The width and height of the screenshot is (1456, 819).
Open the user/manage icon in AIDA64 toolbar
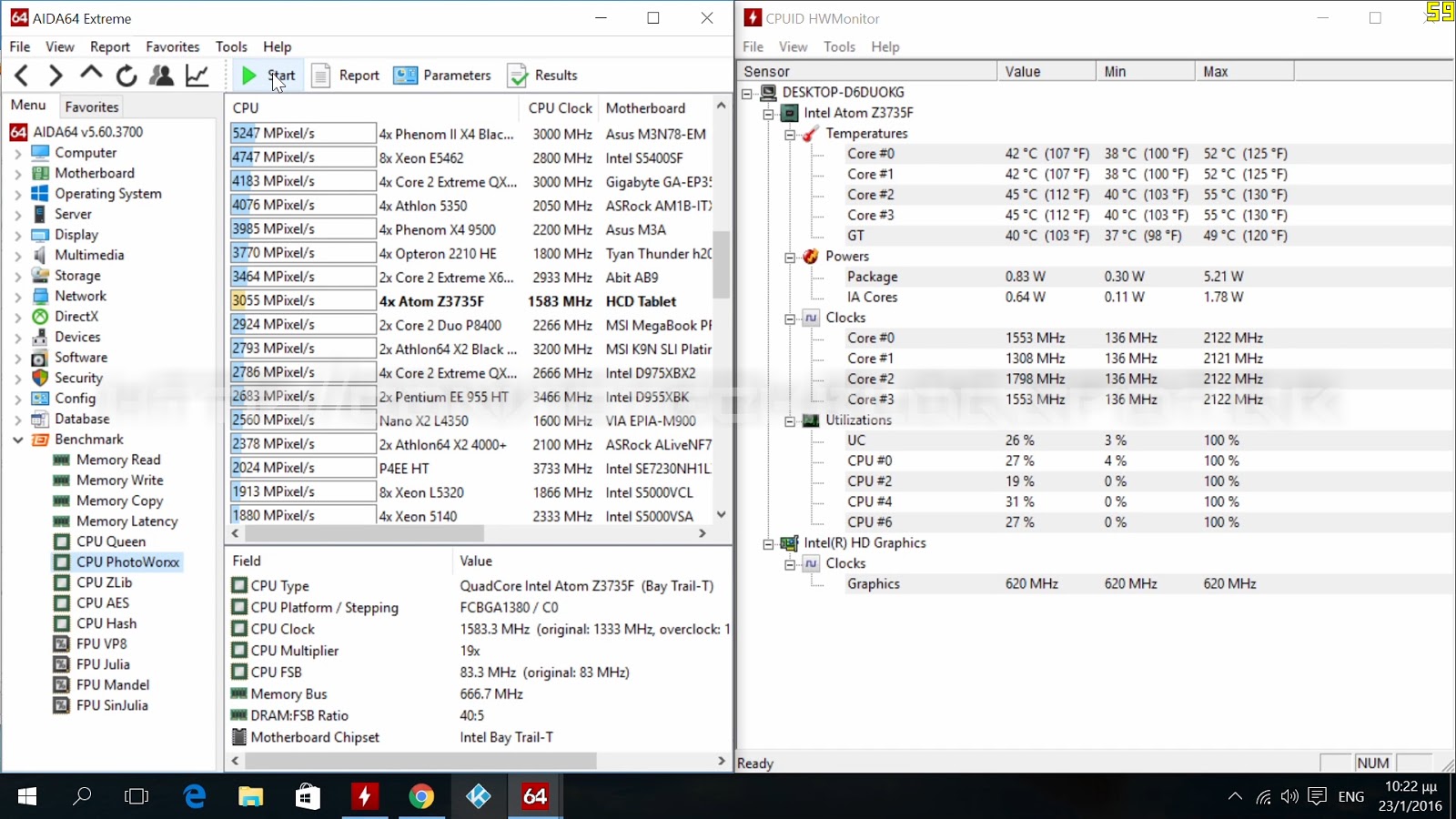[x=162, y=76]
